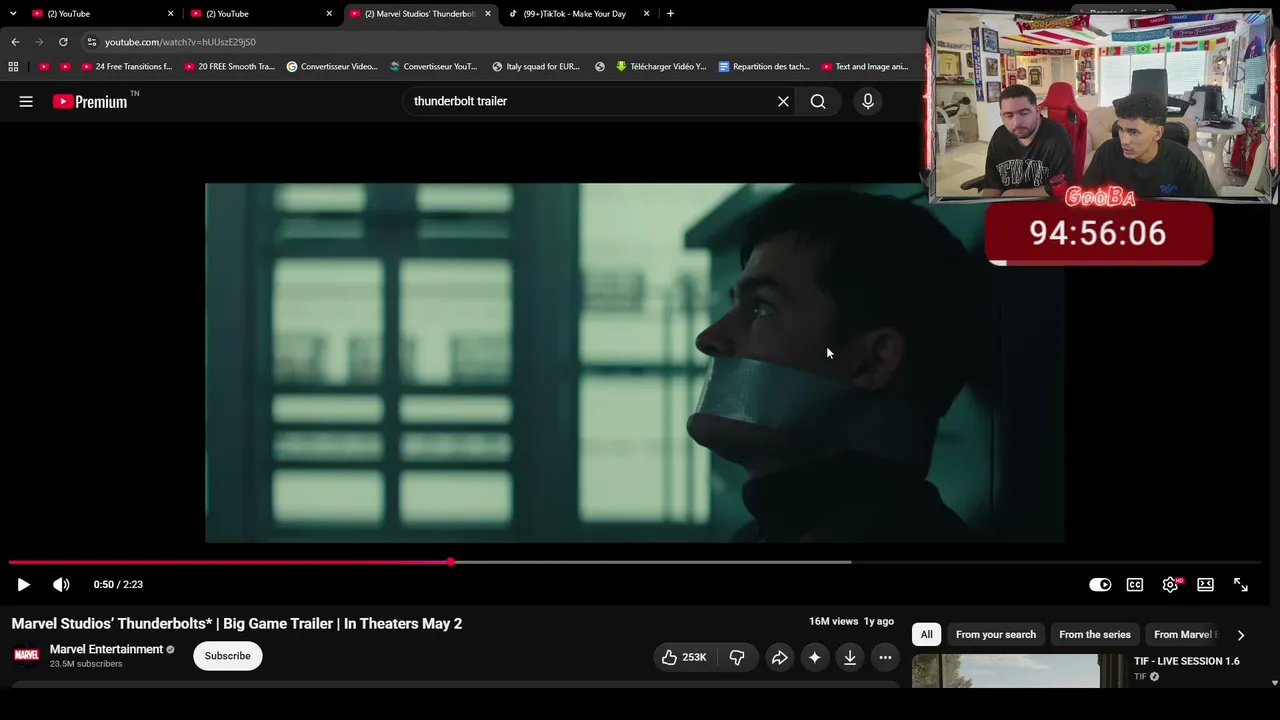Open the sparkle Ask button
Image resolution: width=1280 pixels, height=720 pixels.
[815, 657]
